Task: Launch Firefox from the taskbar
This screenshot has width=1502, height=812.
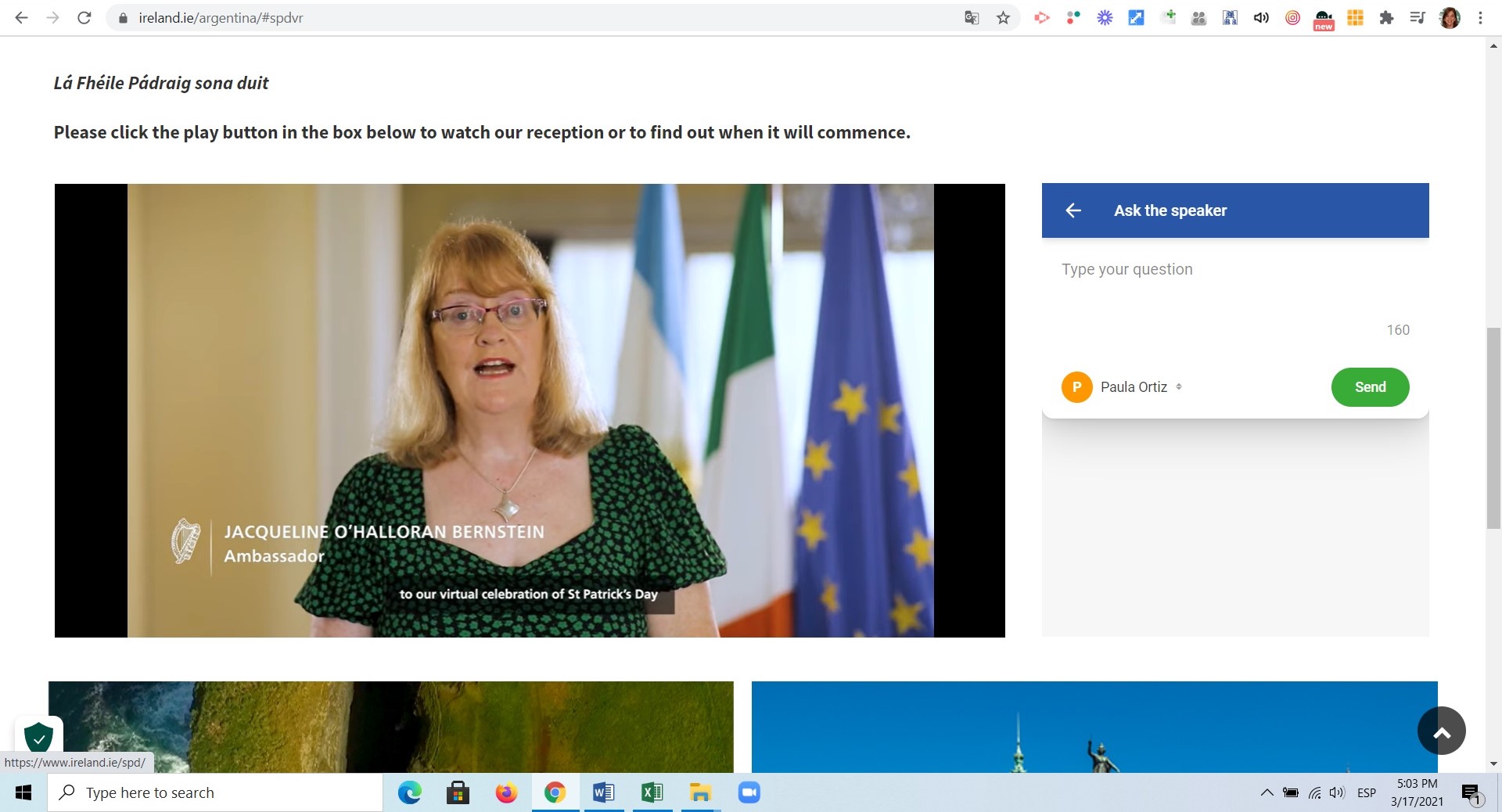Action: click(x=506, y=792)
